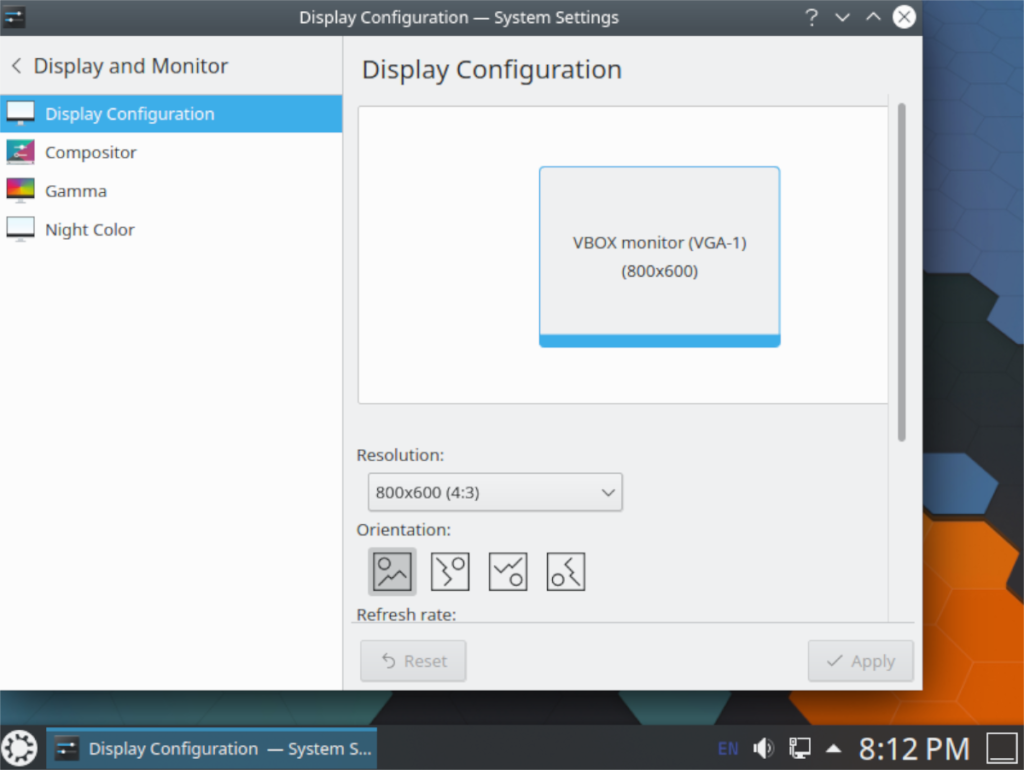
Task: Open the Resolution dropdown
Action: (495, 492)
